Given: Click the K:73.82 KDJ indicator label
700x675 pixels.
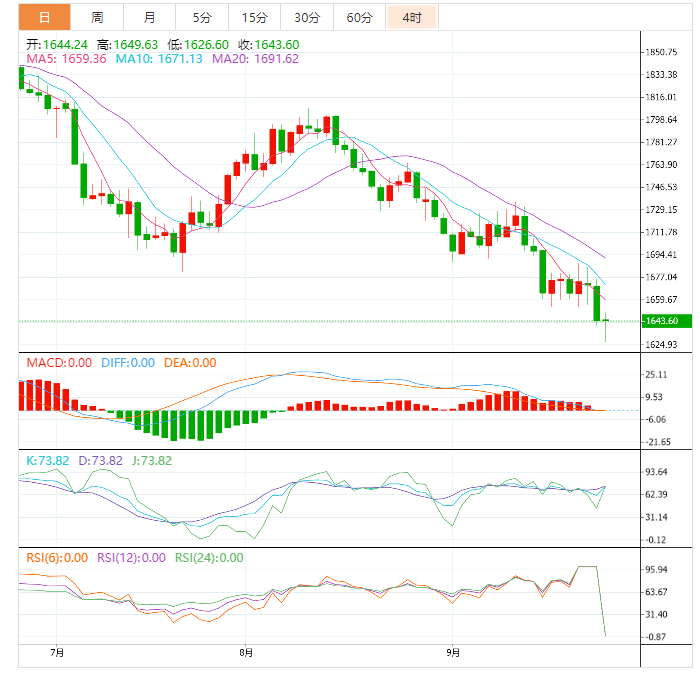Looking at the screenshot, I should click(46, 460).
